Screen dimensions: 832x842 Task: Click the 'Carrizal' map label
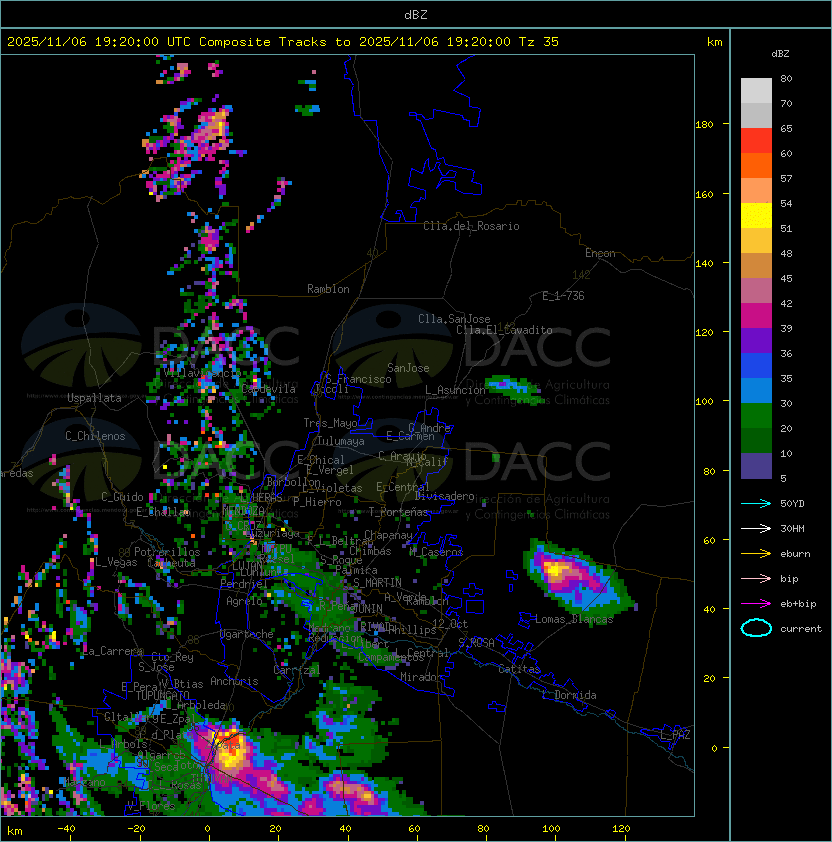coord(296,670)
